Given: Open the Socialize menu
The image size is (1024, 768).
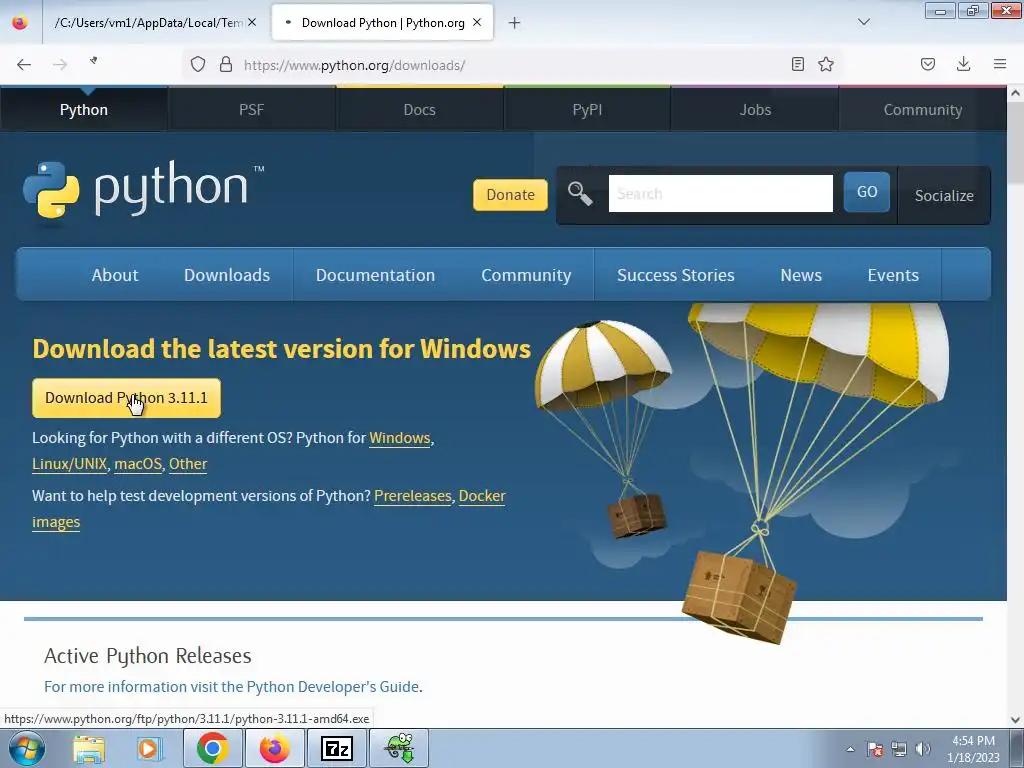Looking at the screenshot, I should click(944, 195).
